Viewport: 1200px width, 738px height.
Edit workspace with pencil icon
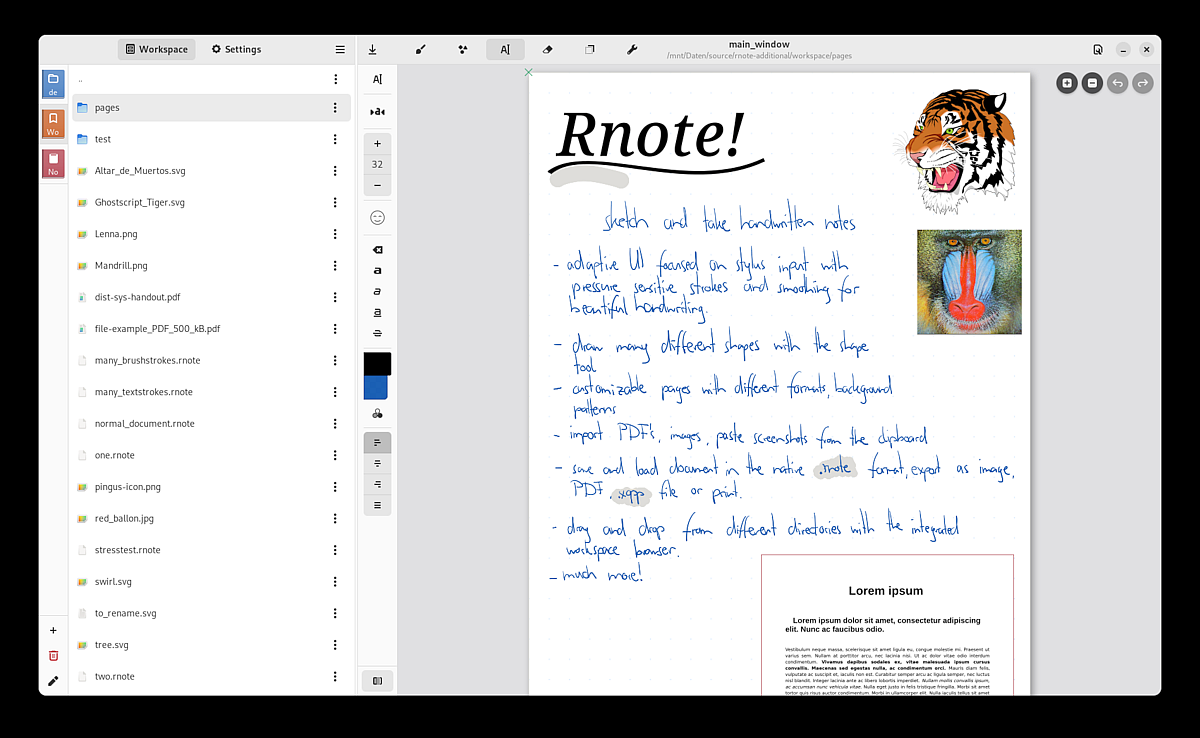tap(53, 681)
